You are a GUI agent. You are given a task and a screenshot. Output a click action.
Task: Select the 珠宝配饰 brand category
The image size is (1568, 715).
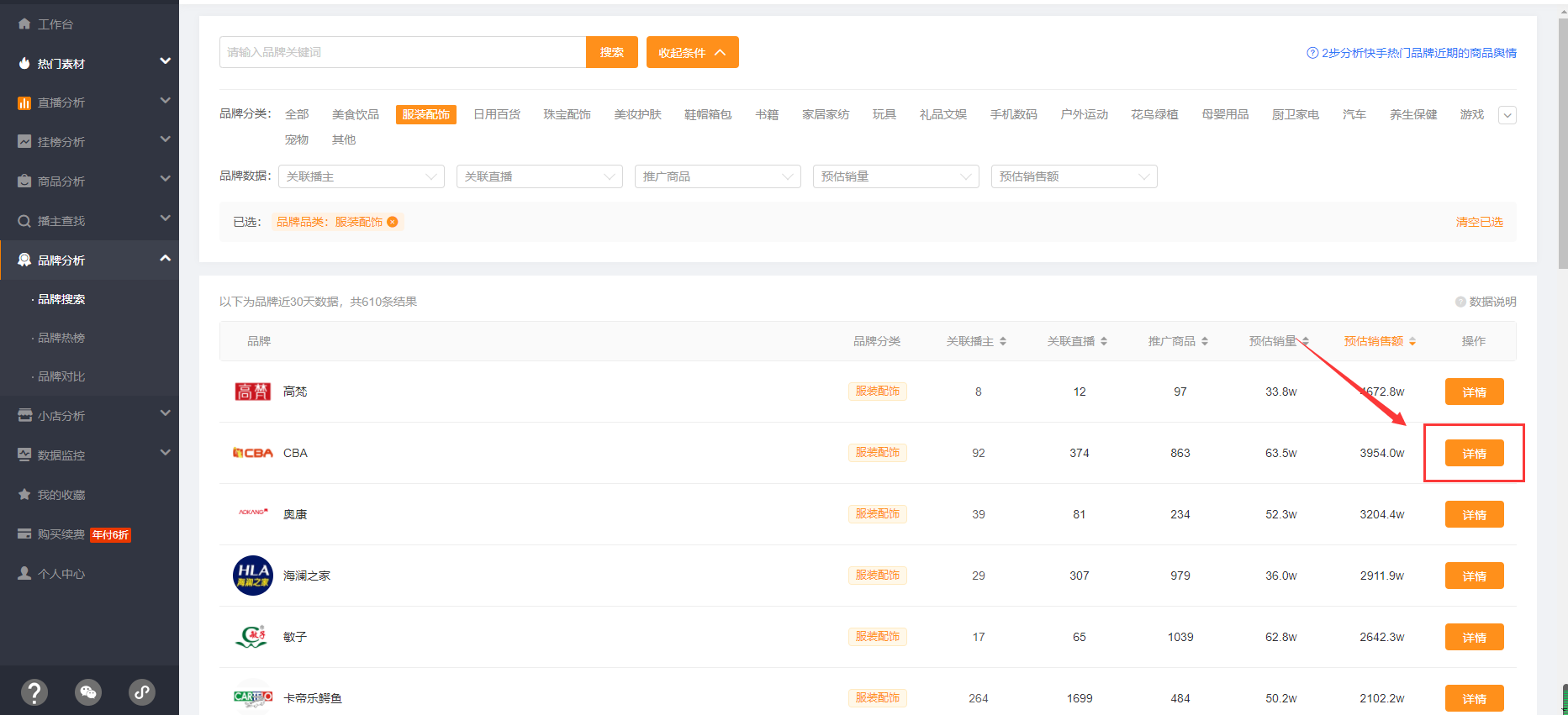568,114
